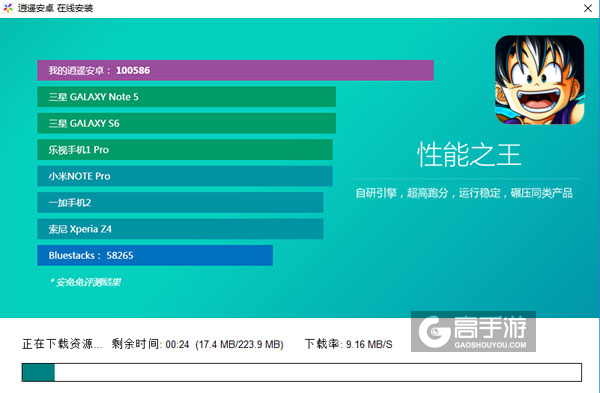
Task: Click the cartoon character game icon
Action: 540,80
